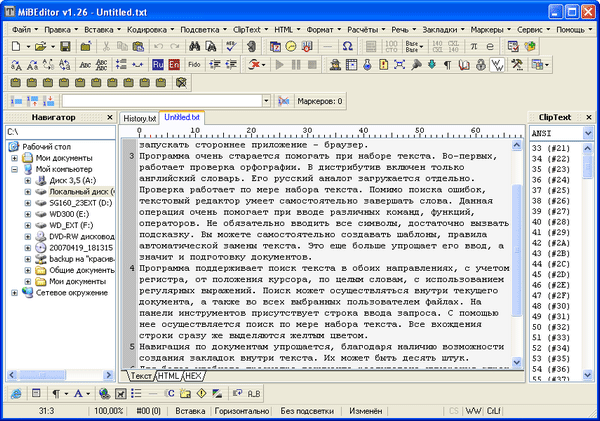
Task: Open the ANSI encoding dropdown in ClipText
Action: click(588, 133)
